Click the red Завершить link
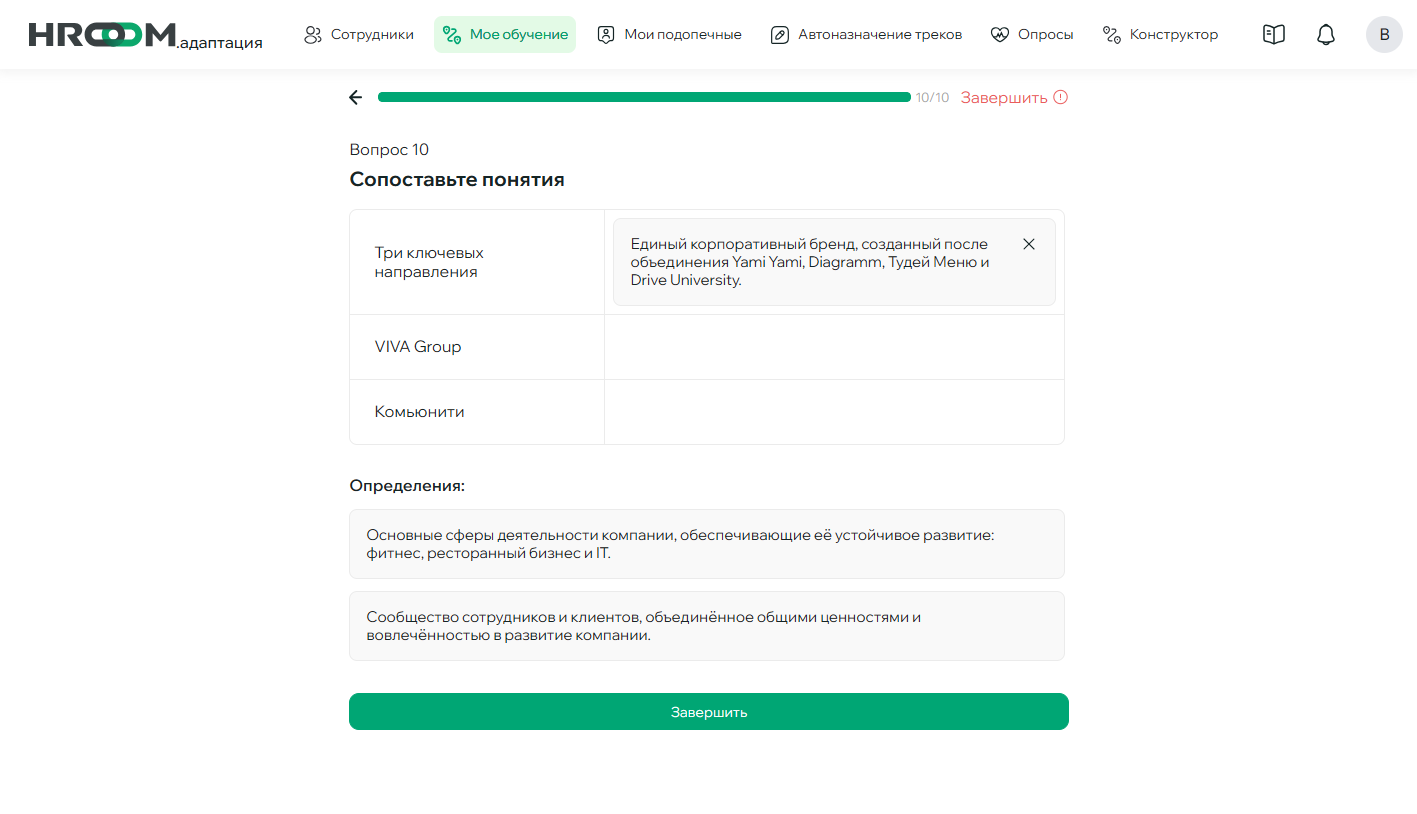 click(x=1004, y=97)
